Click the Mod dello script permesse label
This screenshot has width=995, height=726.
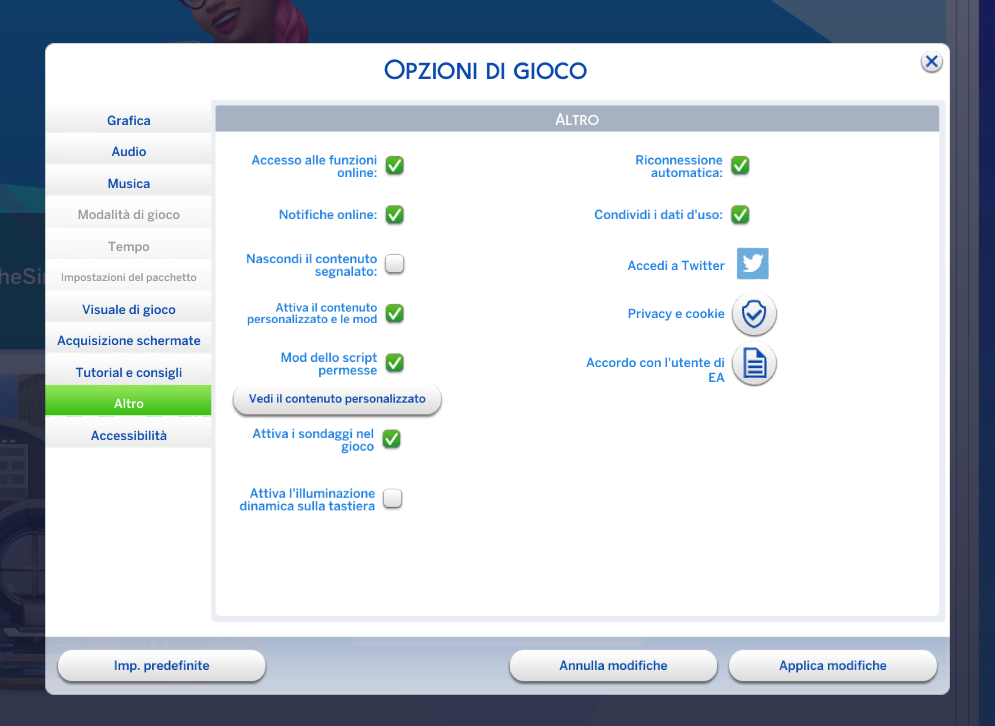[x=329, y=364]
